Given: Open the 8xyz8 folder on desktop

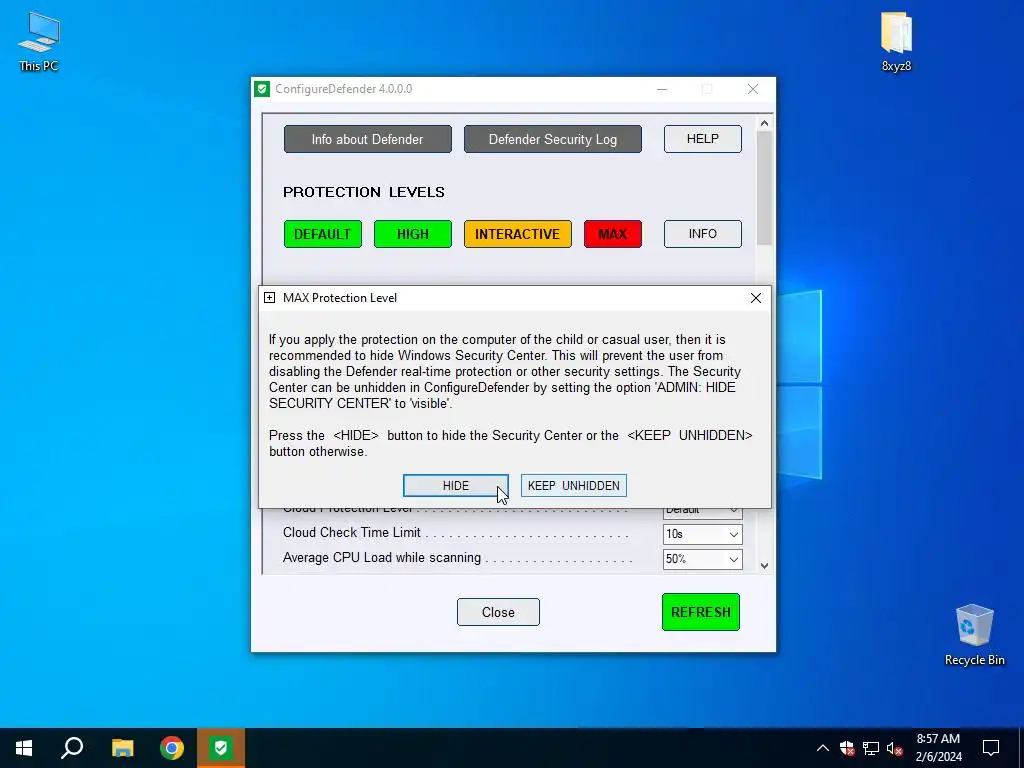Looking at the screenshot, I should click(x=896, y=40).
